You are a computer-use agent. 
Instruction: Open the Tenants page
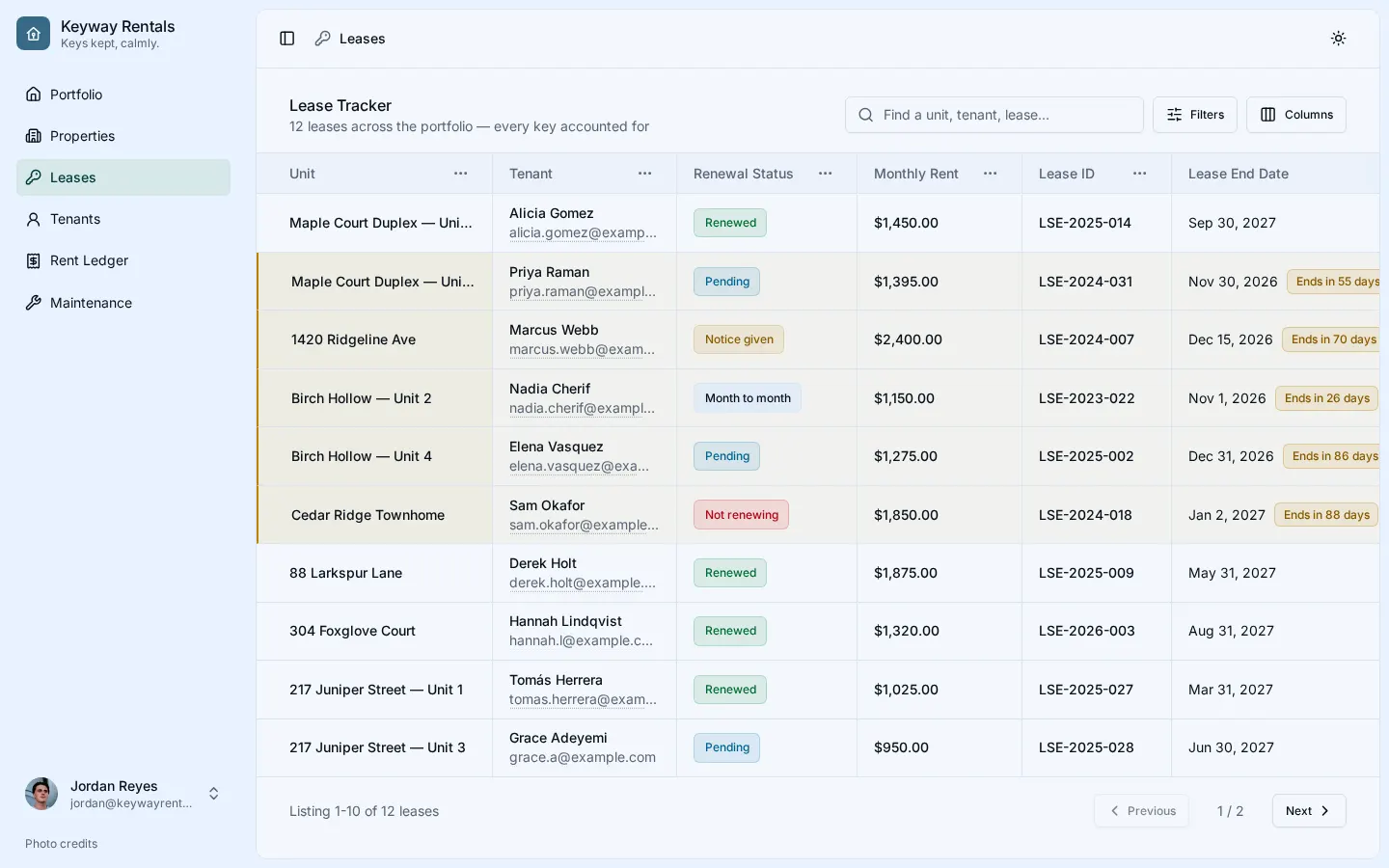123,219
